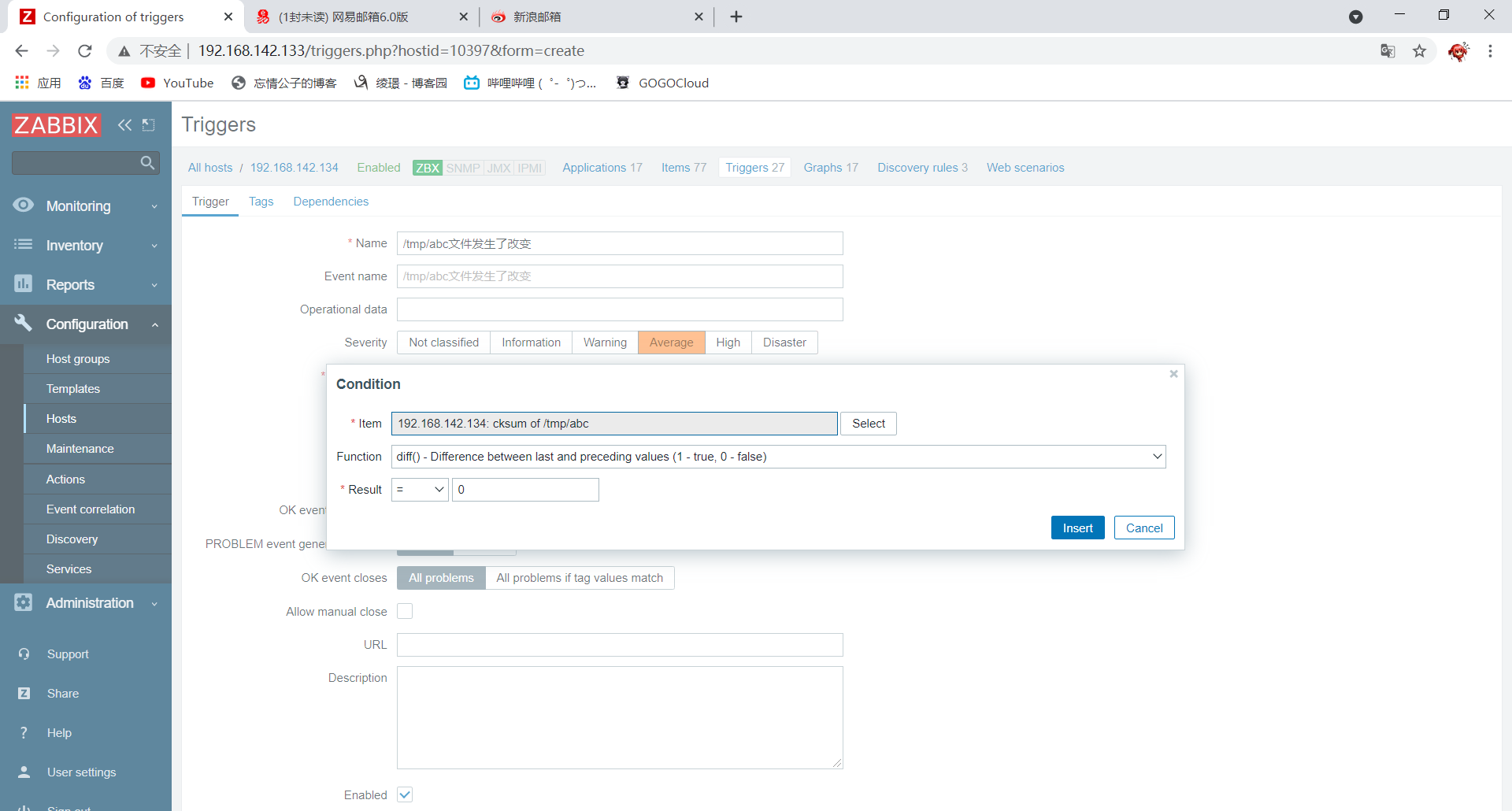This screenshot has width=1512, height=811.
Task: Click the Monitoring eye icon
Action: coord(24,206)
